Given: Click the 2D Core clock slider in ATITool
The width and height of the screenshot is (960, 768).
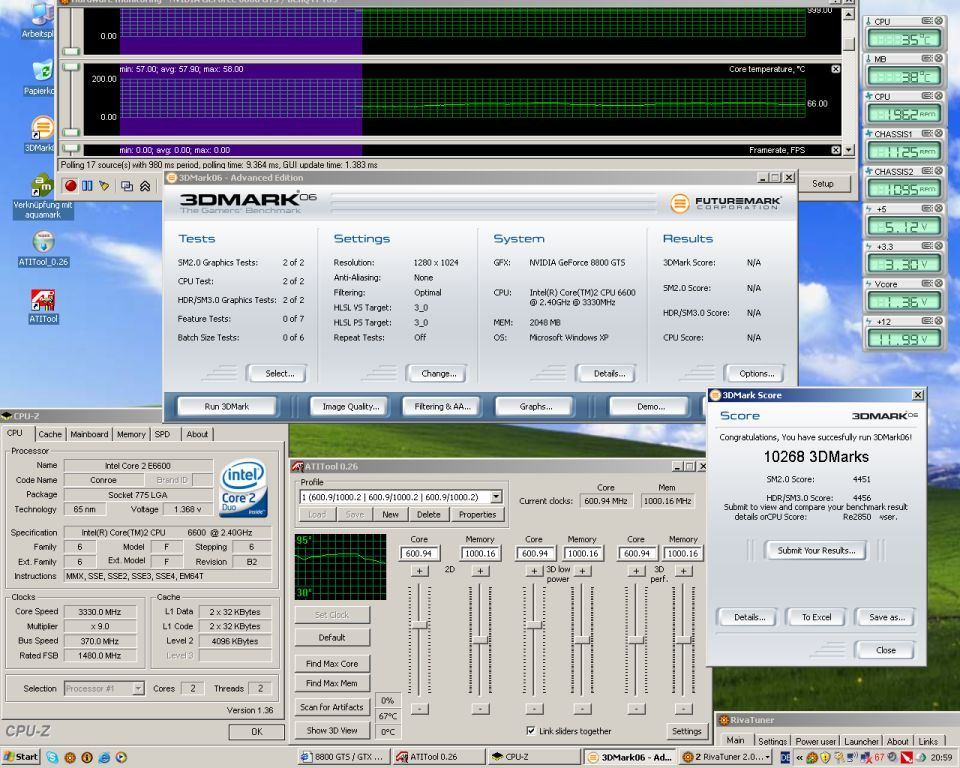Looking at the screenshot, I should [419, 625].
